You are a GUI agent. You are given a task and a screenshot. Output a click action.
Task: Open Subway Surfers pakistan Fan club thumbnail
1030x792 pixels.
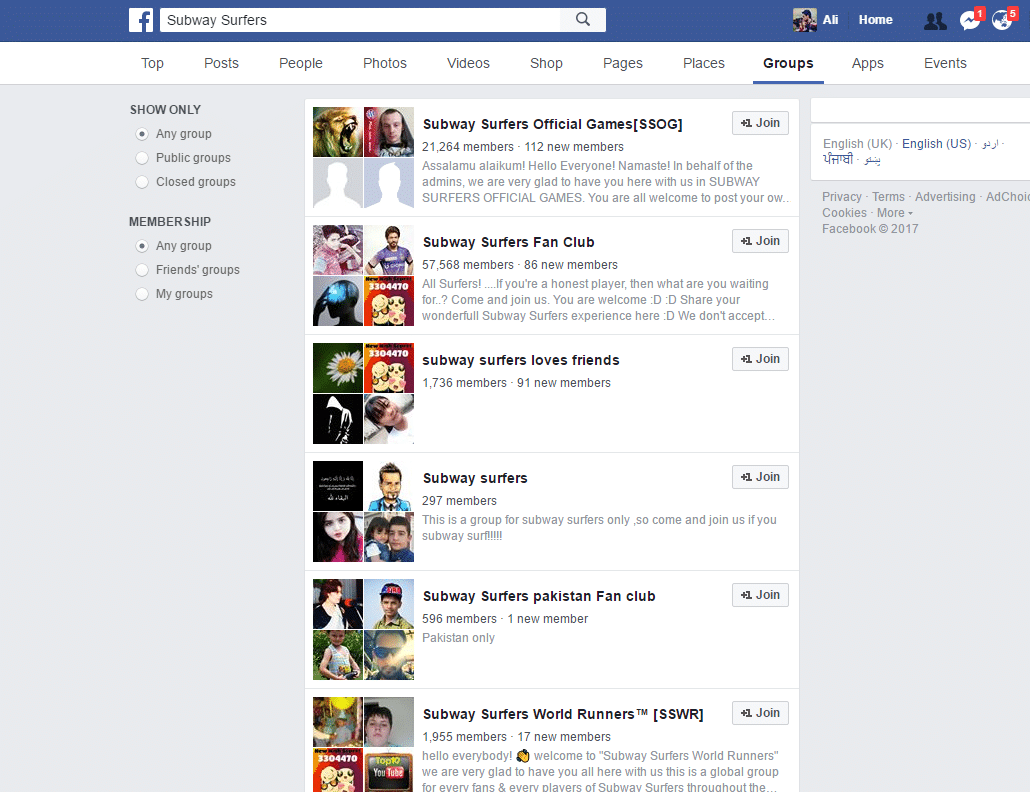point(363,629)
